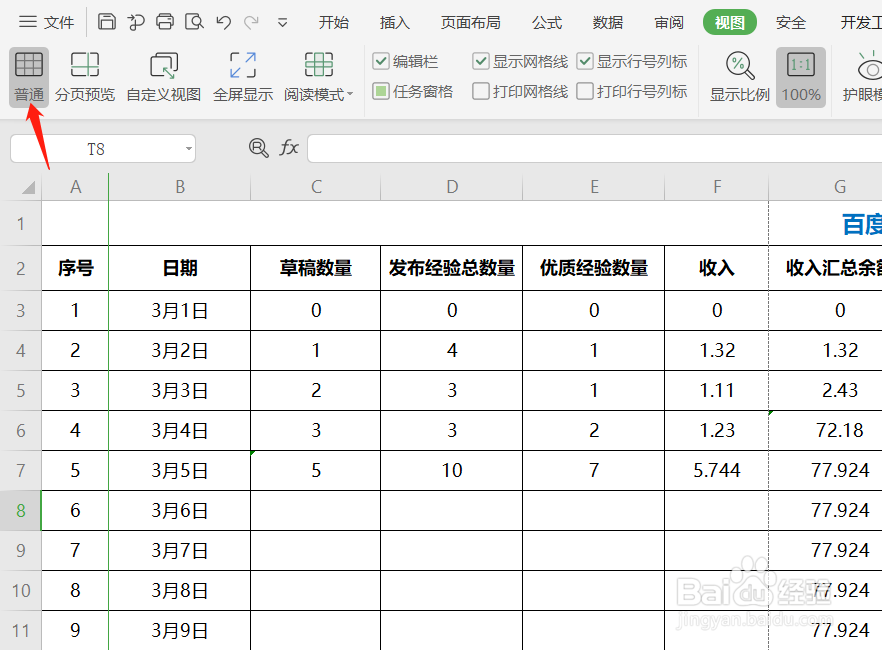Select cell containing 3月5日
This screenshot has width=882, height=650.
(x=180, y=470)
